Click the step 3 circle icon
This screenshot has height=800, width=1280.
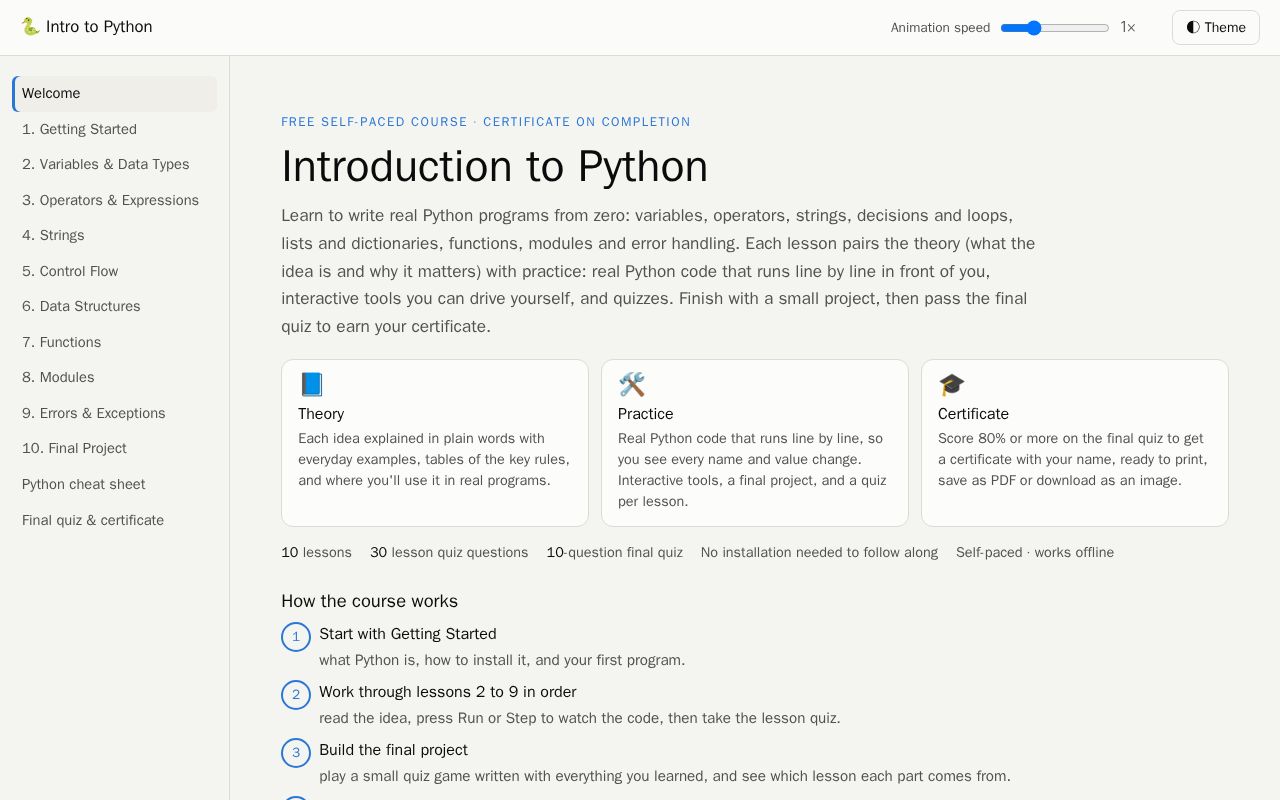[296, 753]
